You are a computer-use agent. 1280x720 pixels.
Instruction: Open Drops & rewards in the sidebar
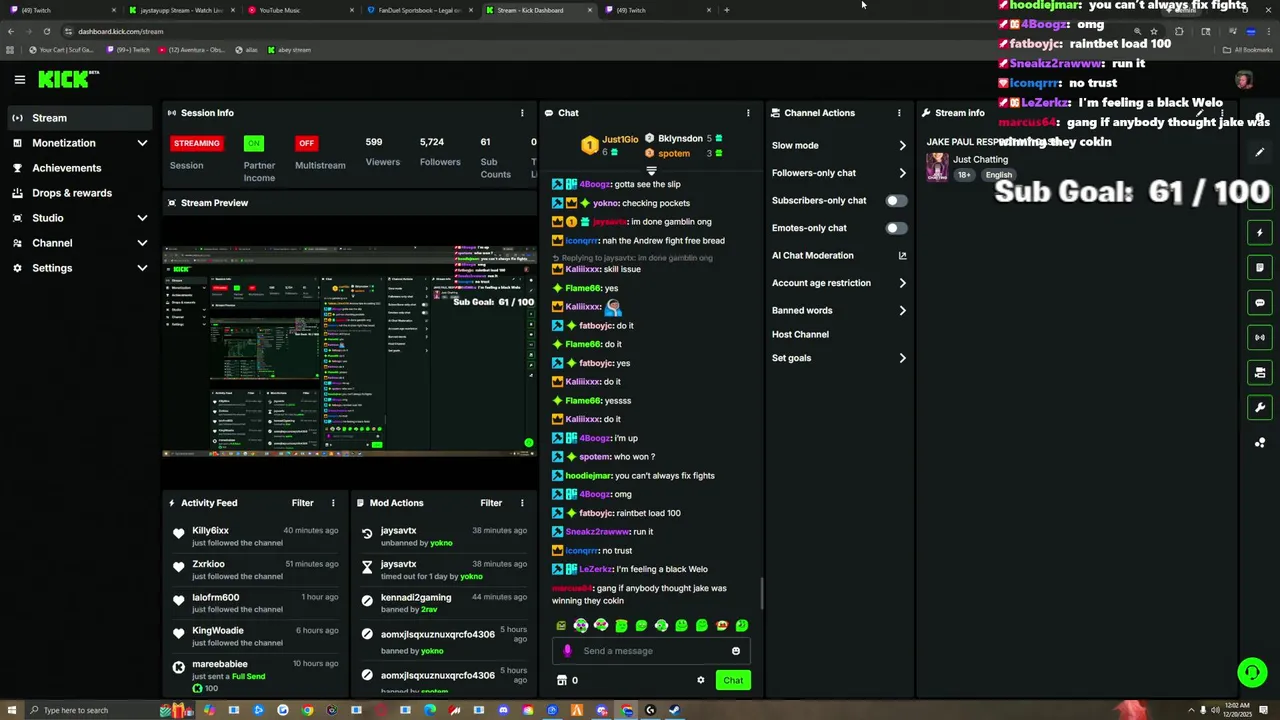pyautogui.click(x=80, y=193)
